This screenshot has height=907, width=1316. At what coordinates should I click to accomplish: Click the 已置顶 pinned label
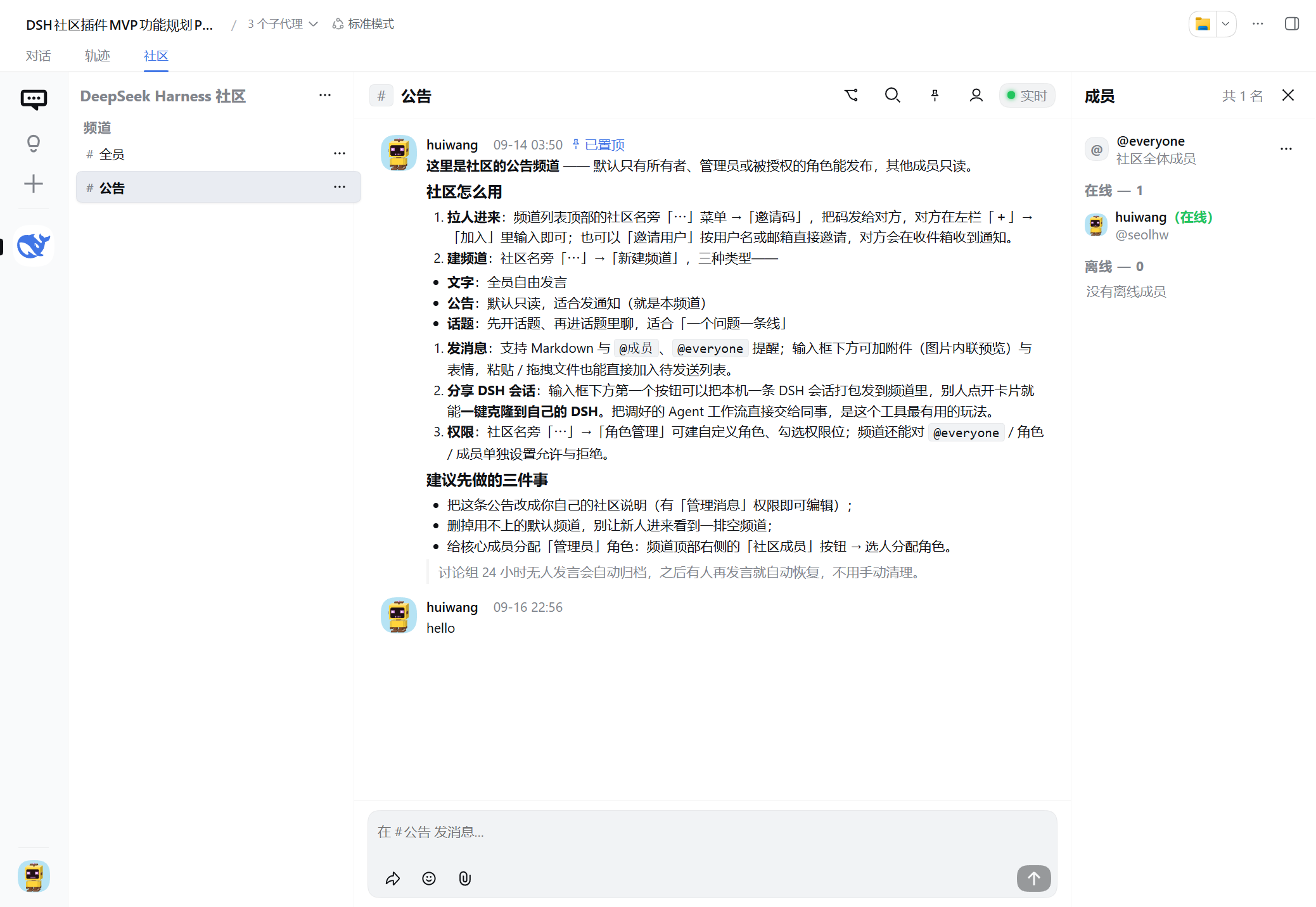(598, 145)
